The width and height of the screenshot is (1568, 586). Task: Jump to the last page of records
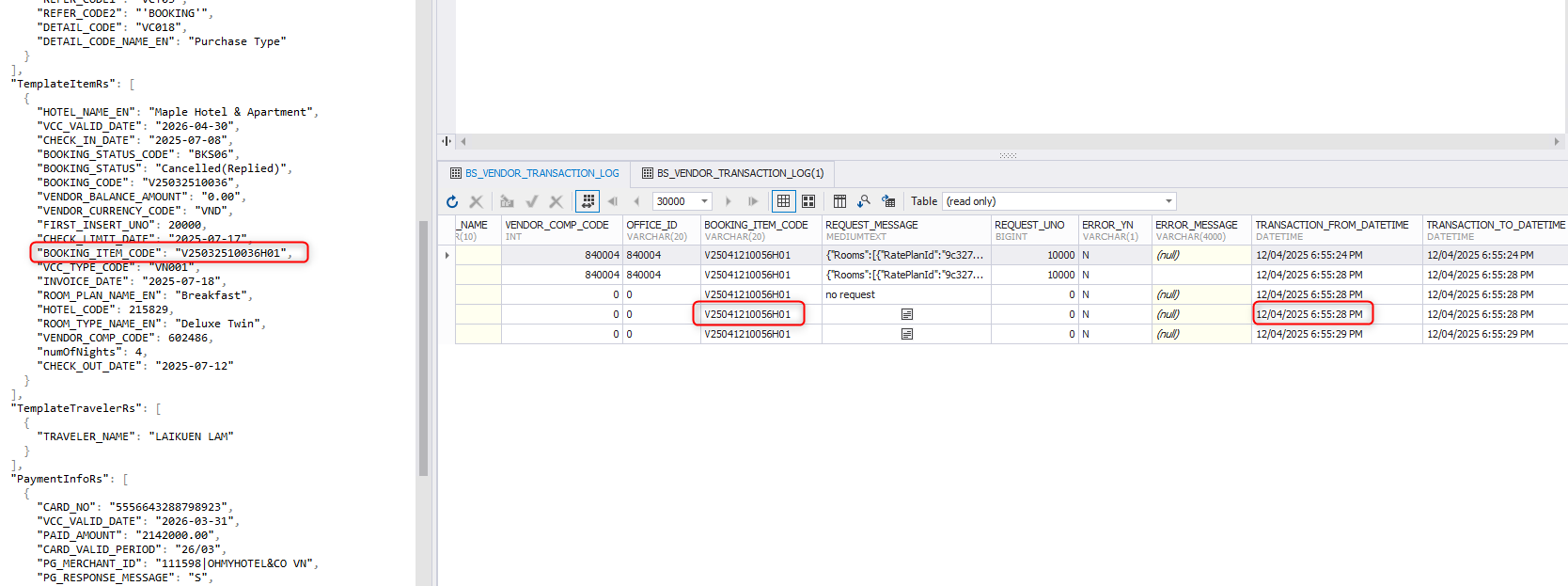(753, 201)
